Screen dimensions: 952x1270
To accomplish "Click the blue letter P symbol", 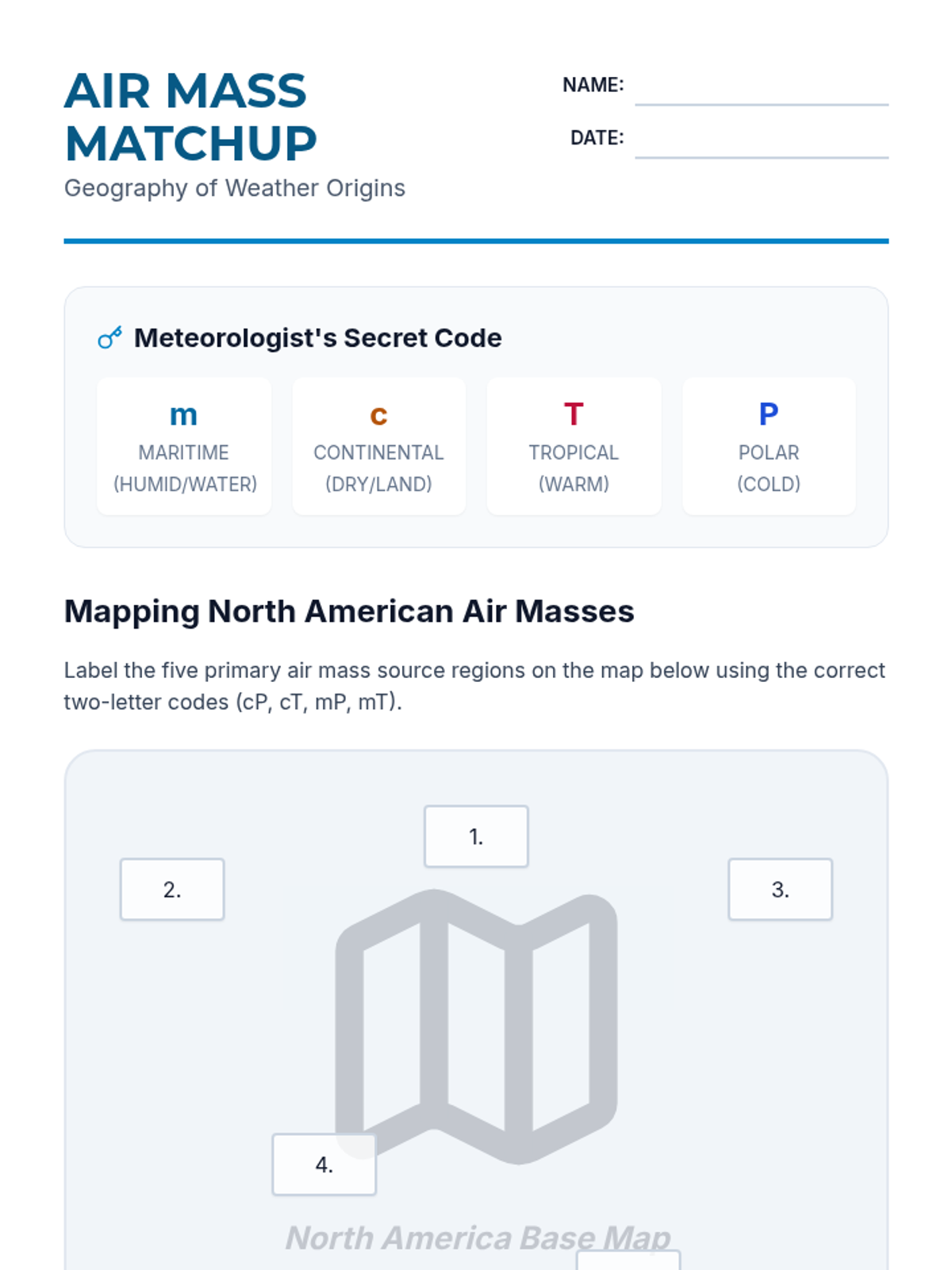I will click(x=769, y=414).
